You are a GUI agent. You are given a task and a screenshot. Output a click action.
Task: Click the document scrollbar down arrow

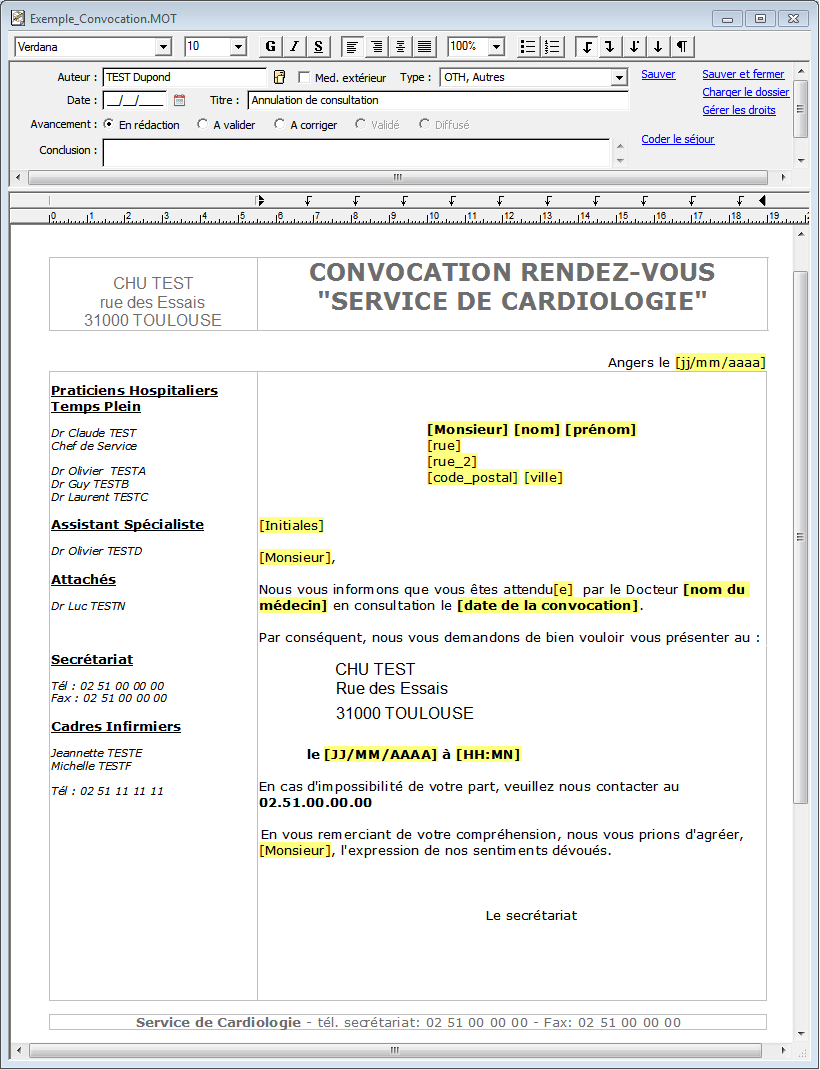click(801, 1035)
